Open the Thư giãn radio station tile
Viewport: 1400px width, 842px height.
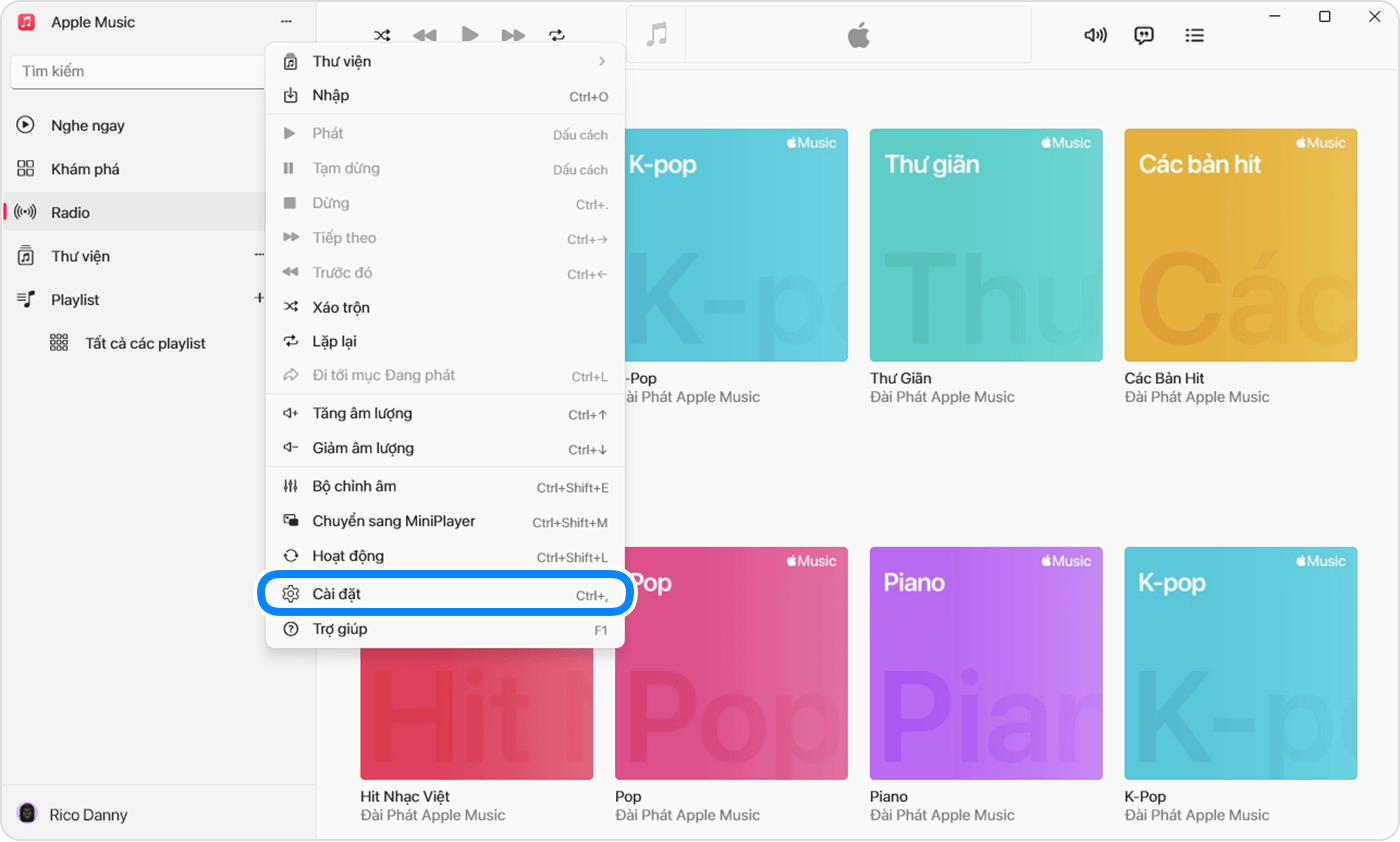point(986,245)
